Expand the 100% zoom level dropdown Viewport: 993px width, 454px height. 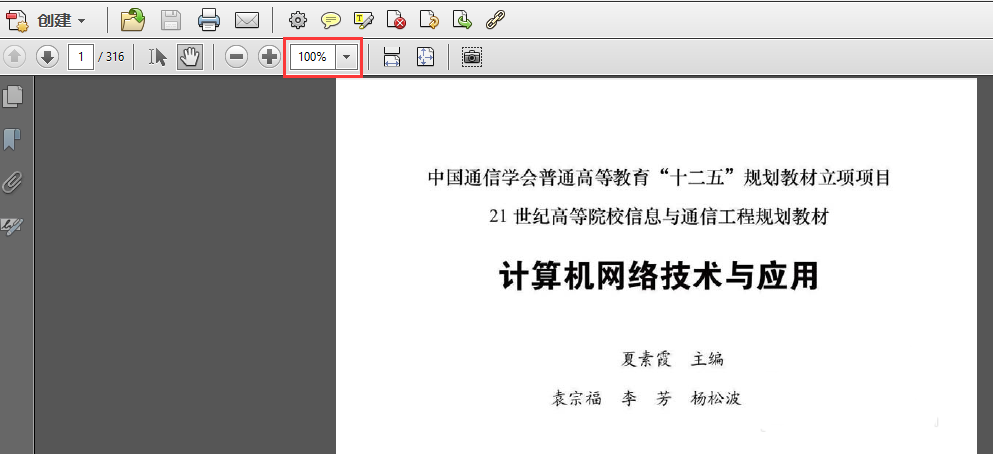[346, 57]
